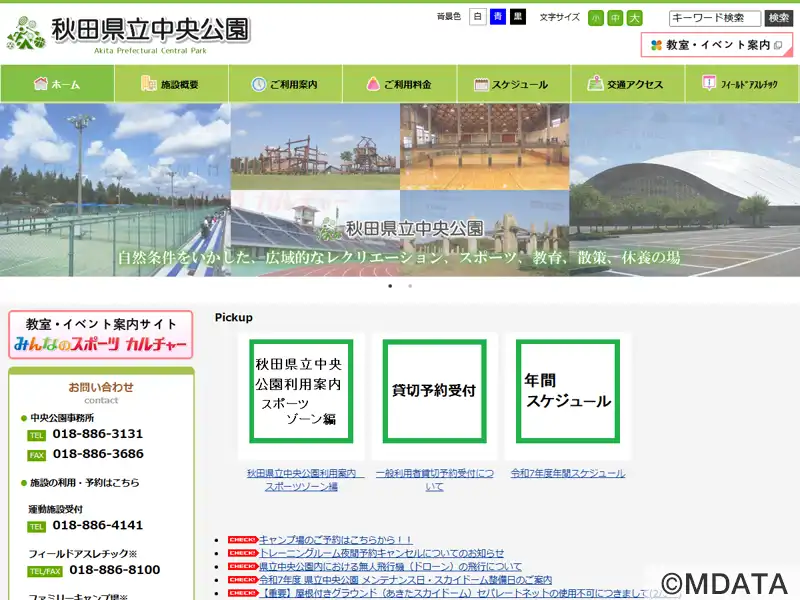Open 教室・イベント案内 top banner link

coord(716,45)
